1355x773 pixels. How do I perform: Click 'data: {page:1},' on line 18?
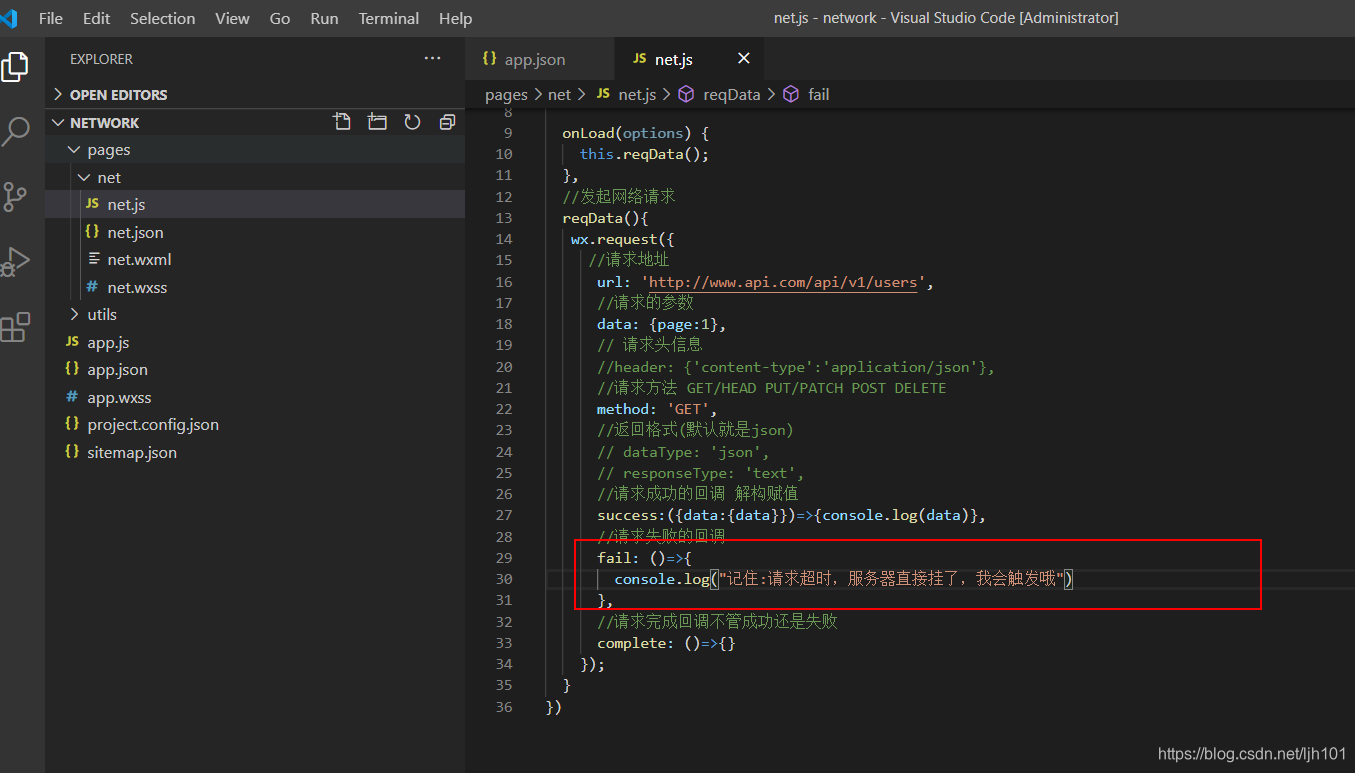(x=661, y=324)
